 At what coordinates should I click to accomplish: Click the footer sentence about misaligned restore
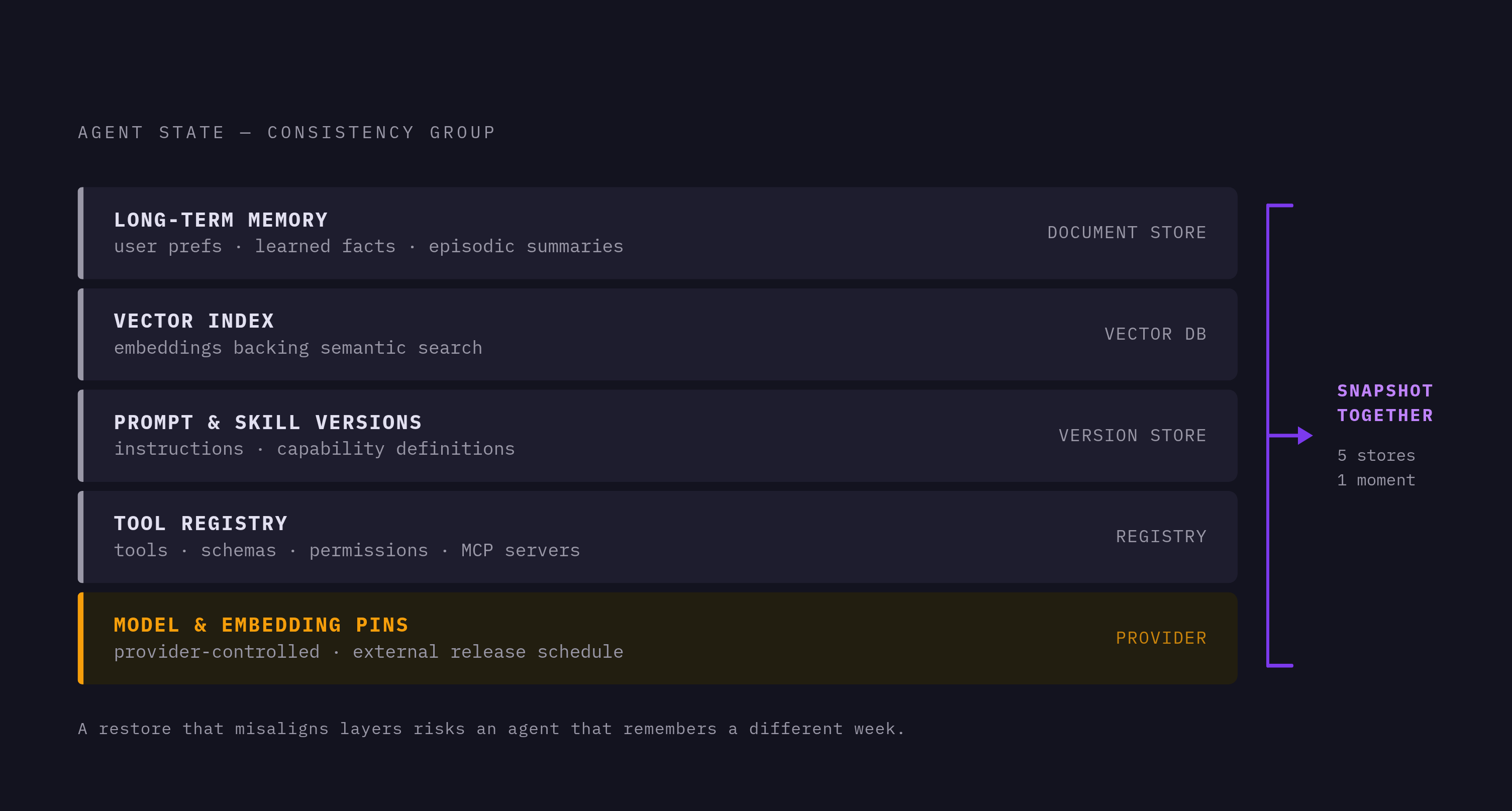491,729
